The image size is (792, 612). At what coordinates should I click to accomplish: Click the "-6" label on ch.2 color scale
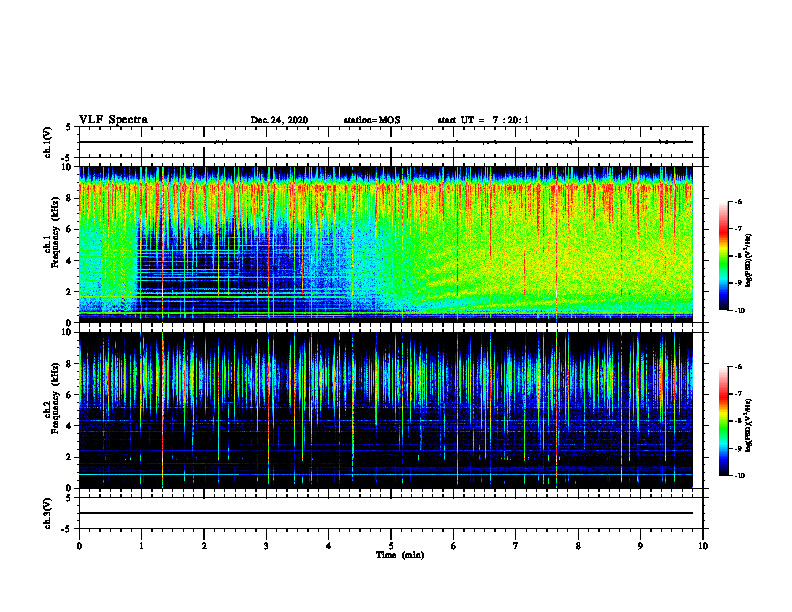tap(738, 367)
